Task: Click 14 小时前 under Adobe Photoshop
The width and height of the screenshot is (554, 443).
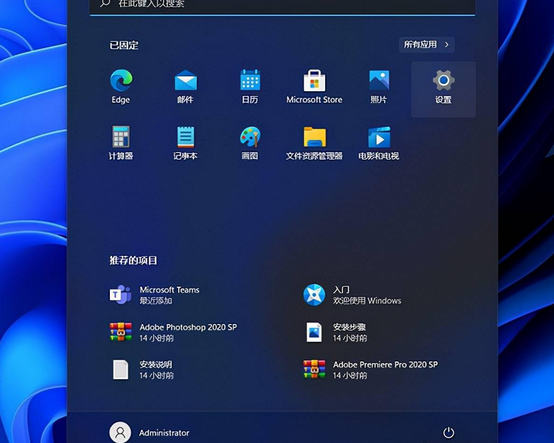Action: 157,338
